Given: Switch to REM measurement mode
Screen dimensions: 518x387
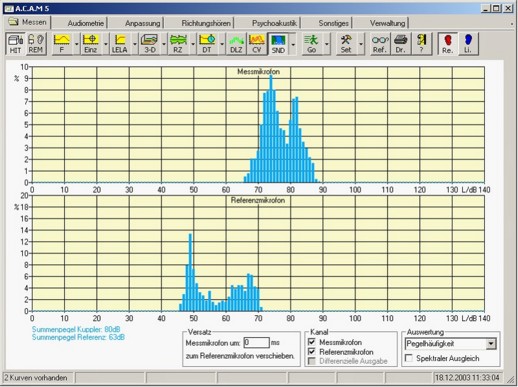Looking at the screenshot, I should 36,44.
